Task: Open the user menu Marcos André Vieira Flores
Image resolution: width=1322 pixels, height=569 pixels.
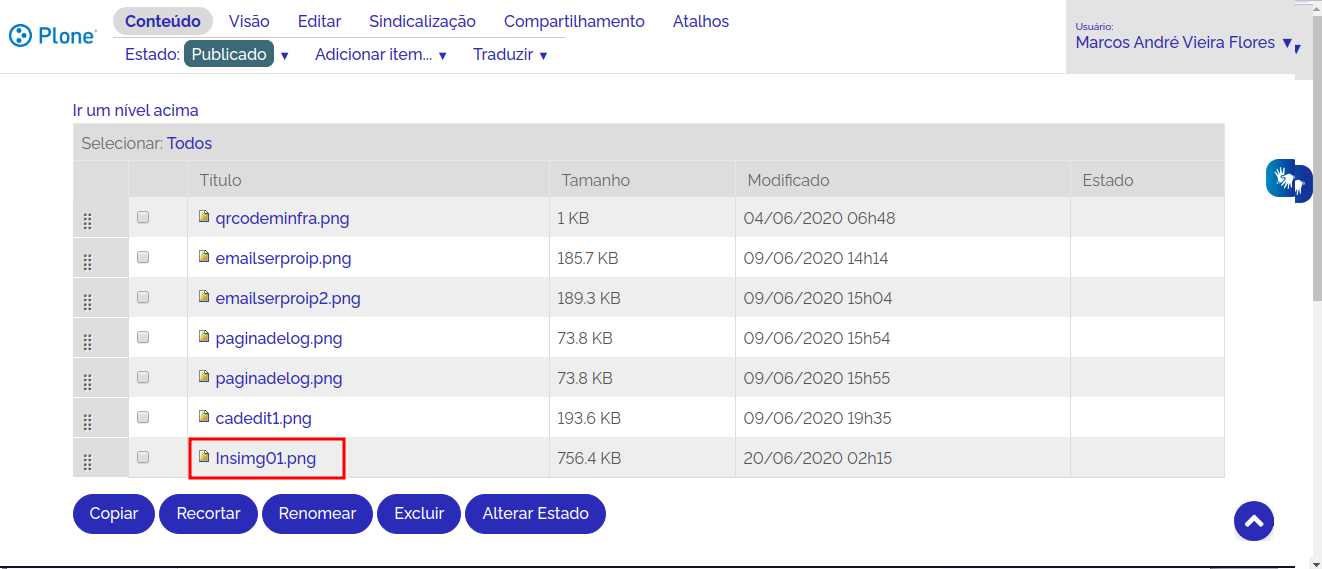Action: pos(1184,43)
